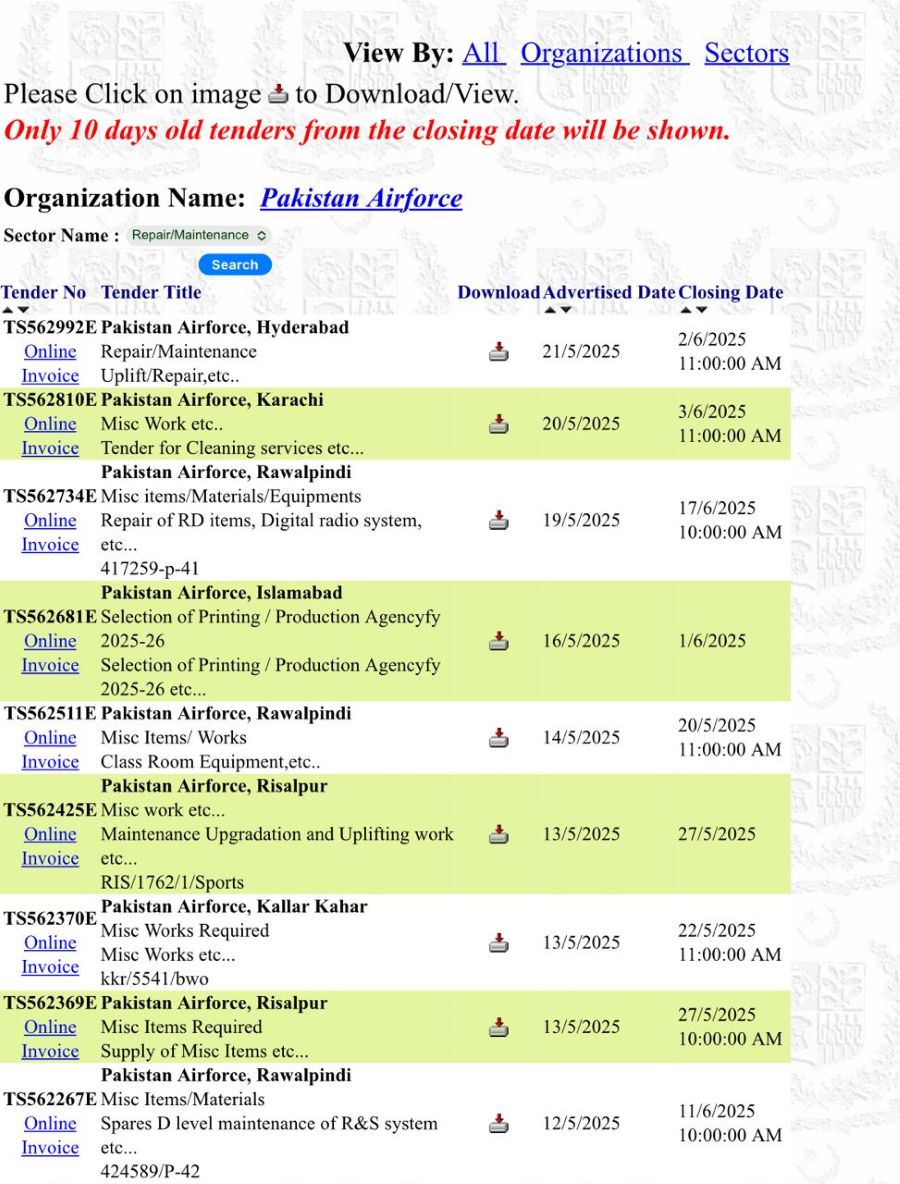Open the Sector Name dropdown
900x1184 pixels.
199,235
